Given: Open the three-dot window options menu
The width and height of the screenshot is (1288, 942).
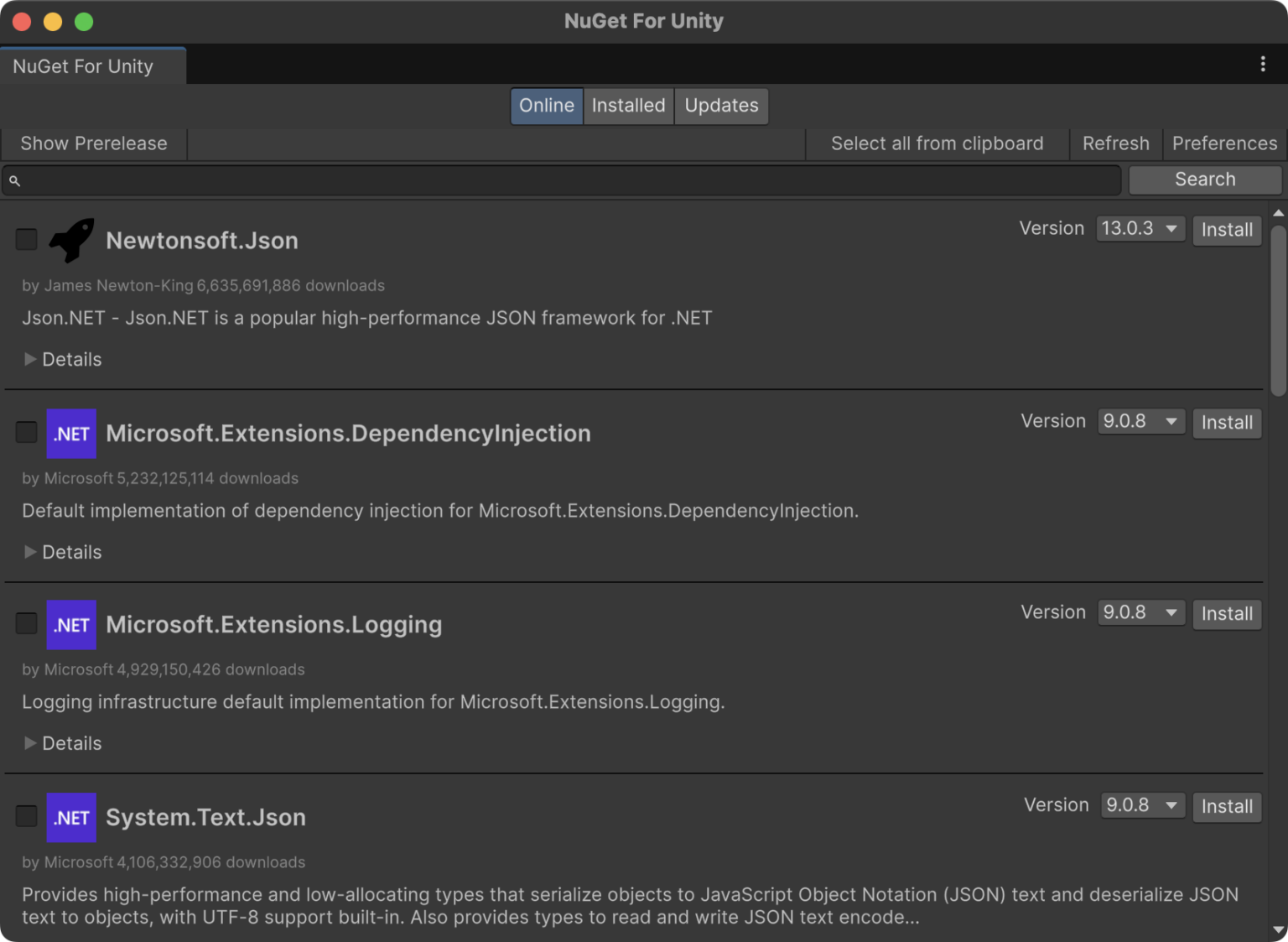Looking at the screenshot, I should (x=1262, y=64).
